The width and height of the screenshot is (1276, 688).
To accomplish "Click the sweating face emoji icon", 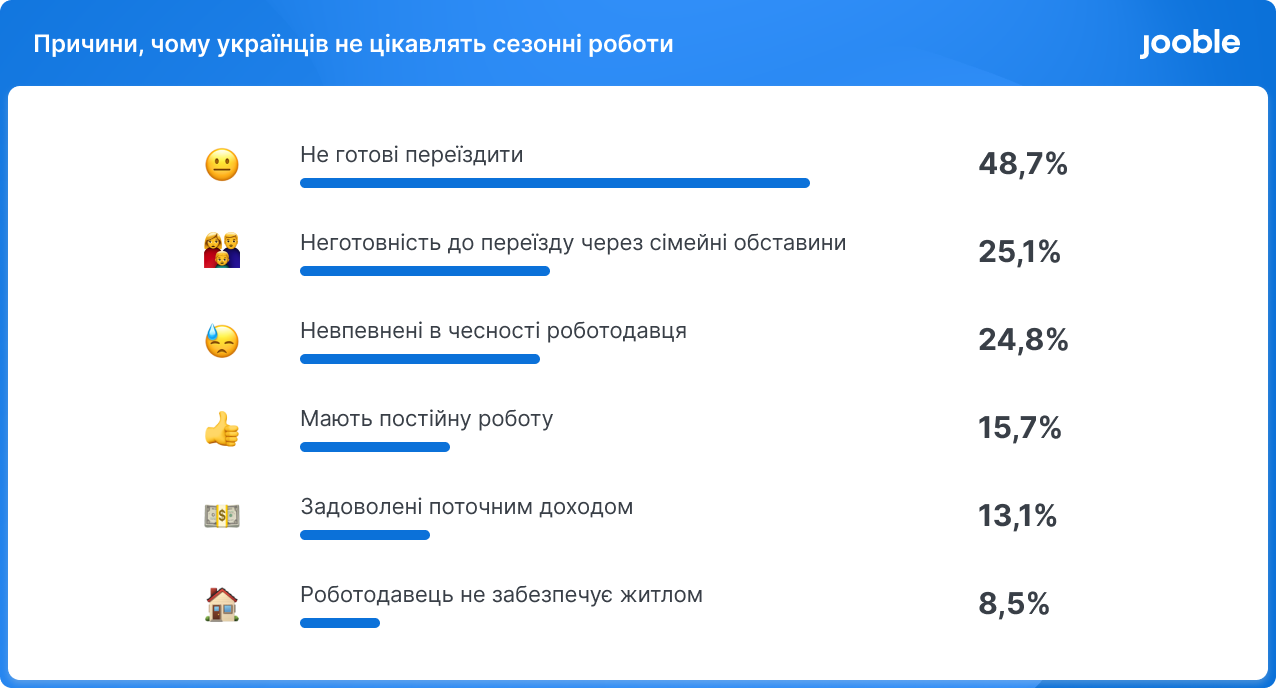I will coord(222,341).
